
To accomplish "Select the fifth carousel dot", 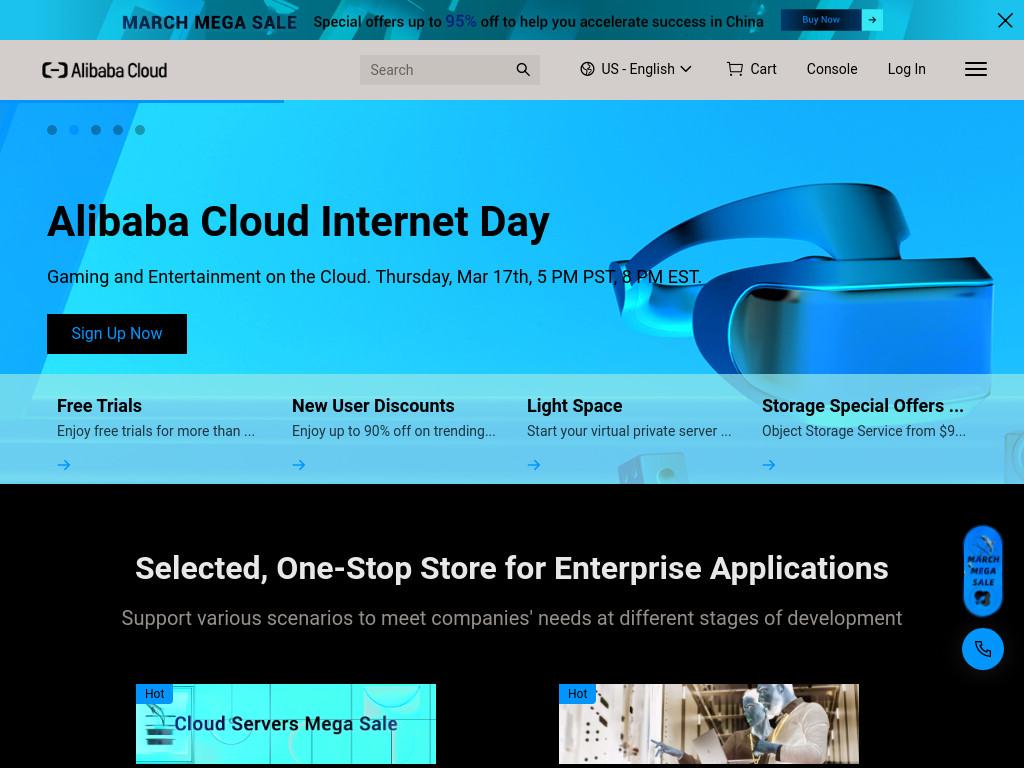I will point(140,130).
